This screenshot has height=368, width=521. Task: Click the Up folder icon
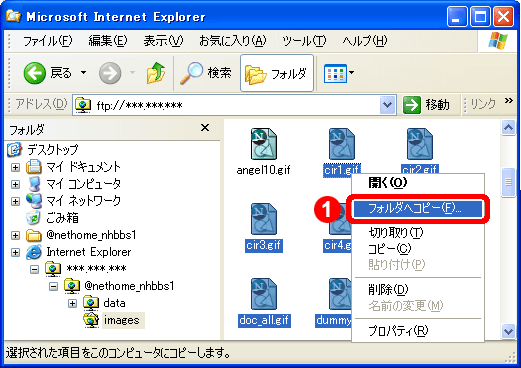pyautogui.click(x=156, y=73)
